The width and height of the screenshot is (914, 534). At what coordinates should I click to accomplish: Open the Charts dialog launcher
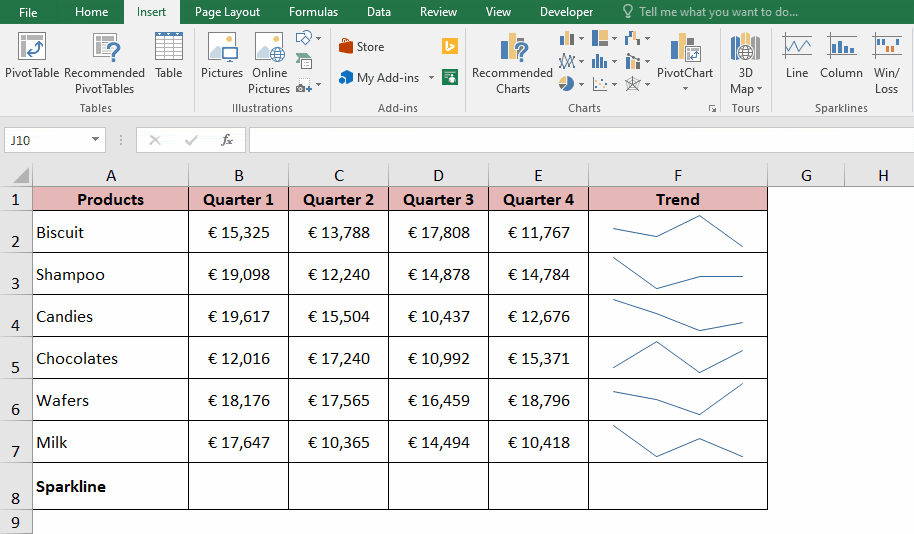[x=712, y=108]
